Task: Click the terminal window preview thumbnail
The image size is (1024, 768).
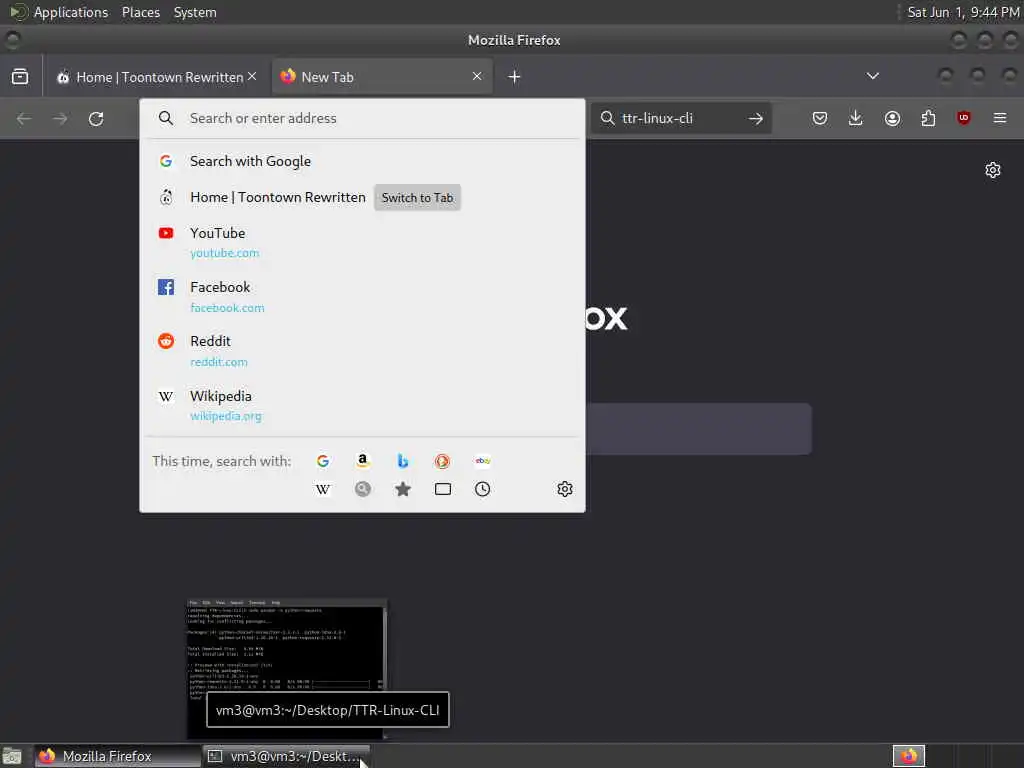Action: point(287,669)
